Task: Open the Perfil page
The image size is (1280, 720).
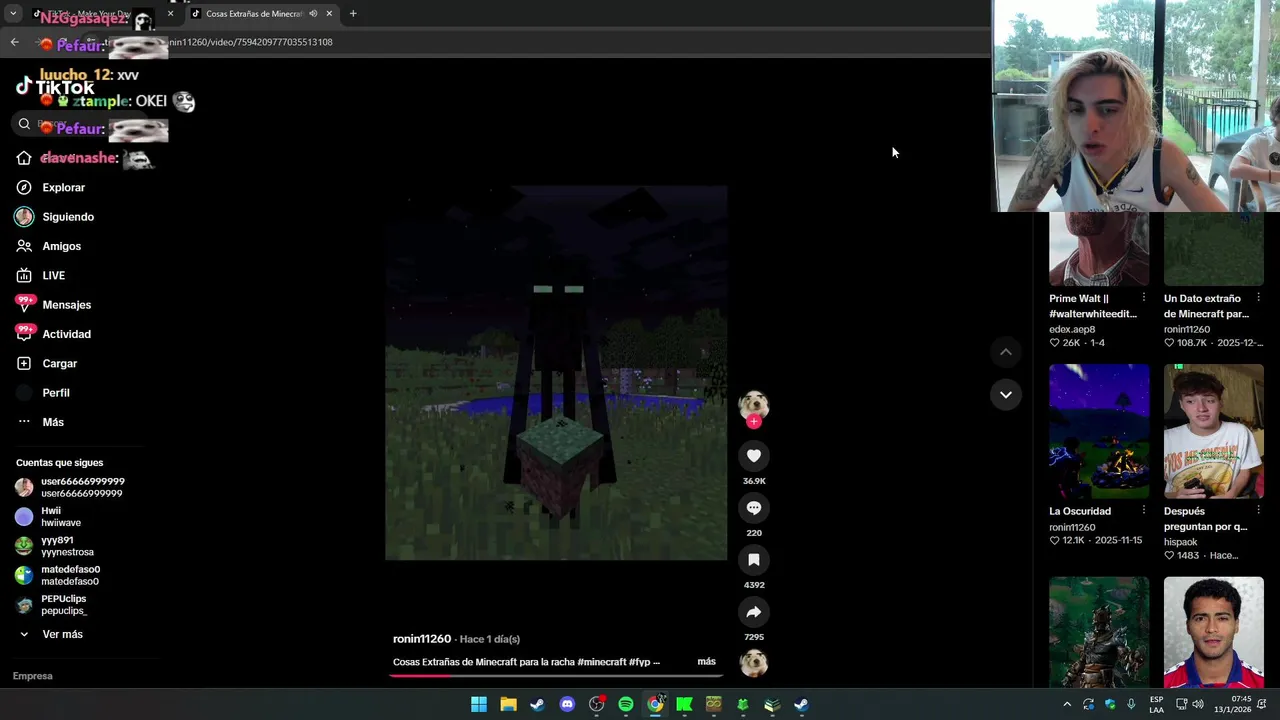Action: [55, 393]
